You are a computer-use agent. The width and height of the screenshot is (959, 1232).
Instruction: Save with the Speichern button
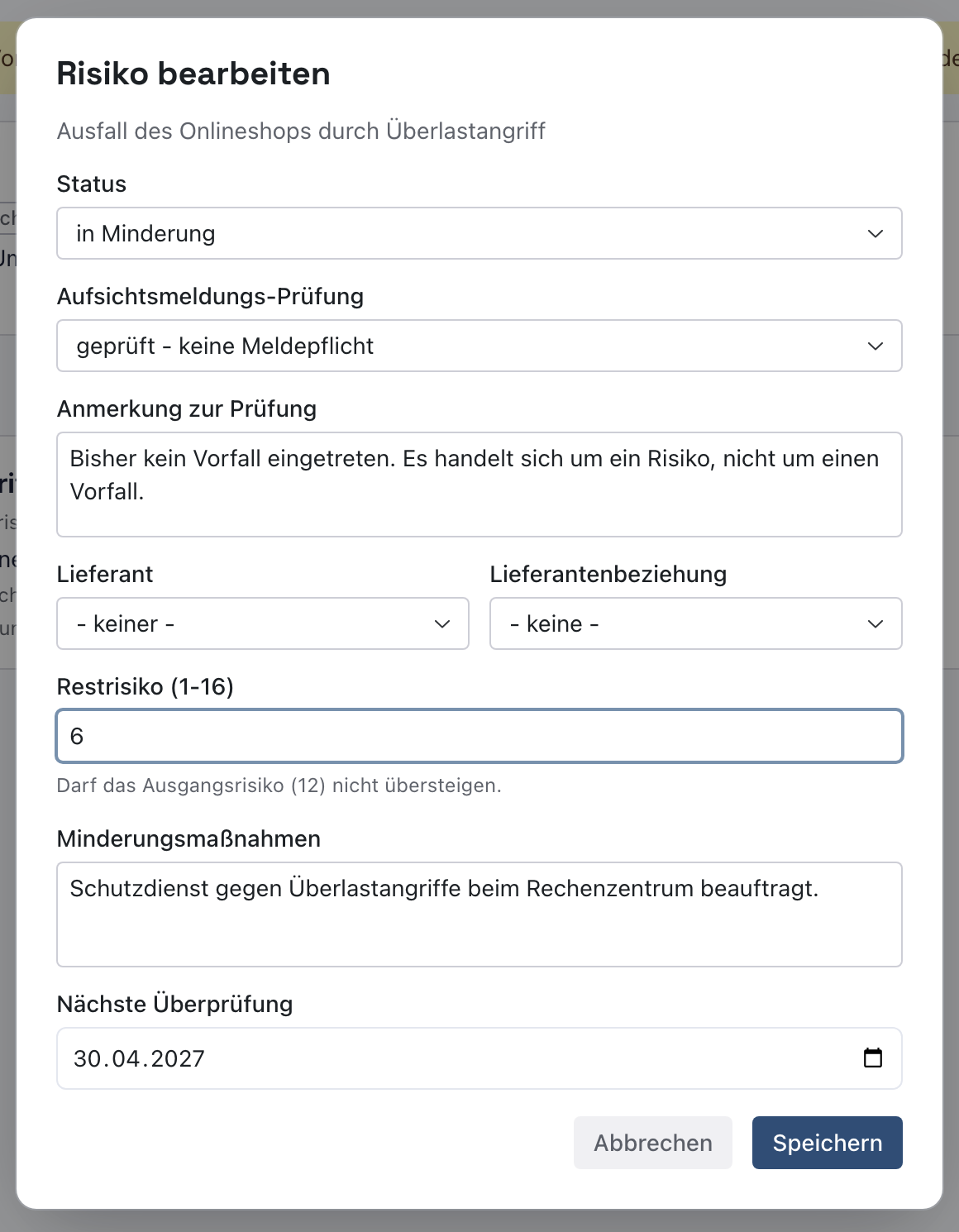[828, 1143]
